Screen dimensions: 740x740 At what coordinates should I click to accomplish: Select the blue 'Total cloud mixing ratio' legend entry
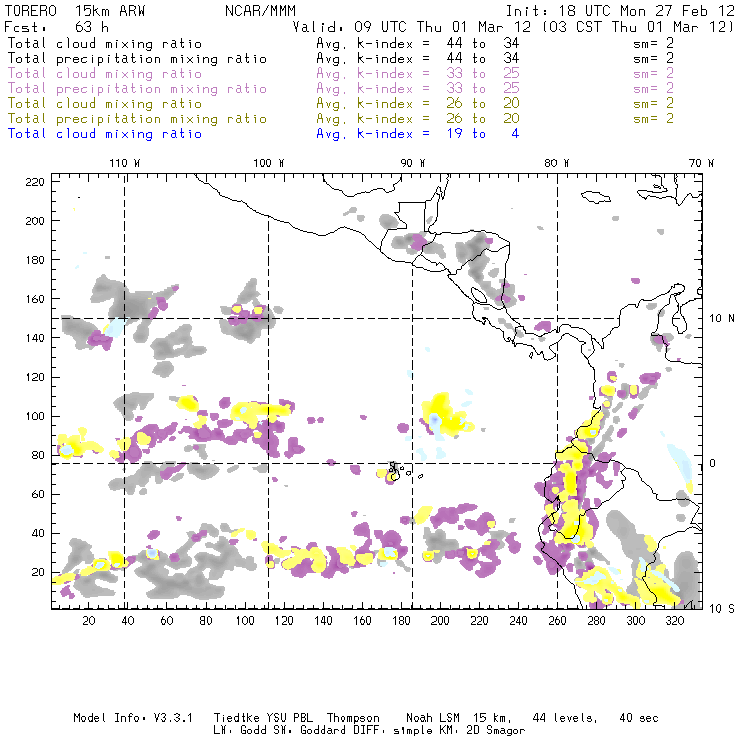pyautogui.click(x=105, y=134)
